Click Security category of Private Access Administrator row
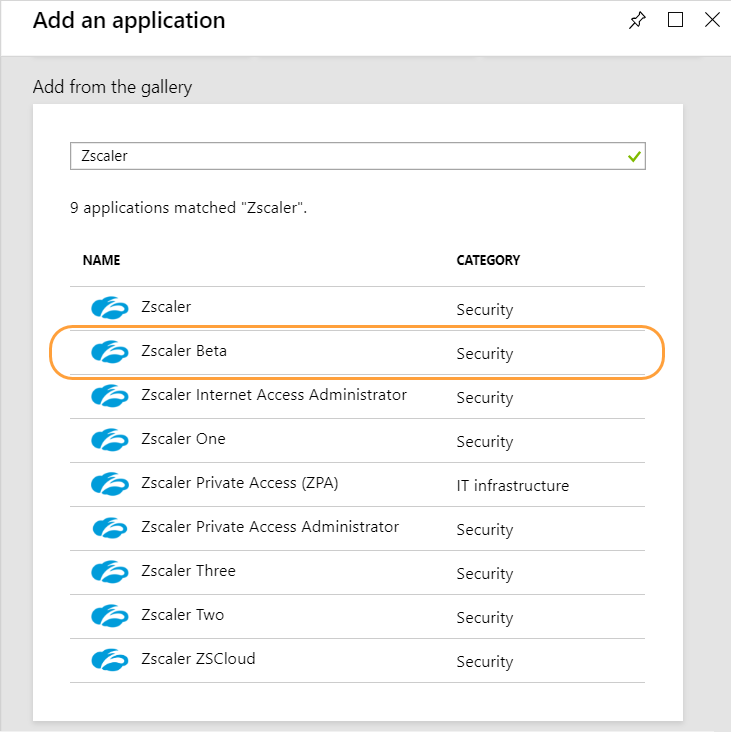Screen dimensions: 731x732 485,530
